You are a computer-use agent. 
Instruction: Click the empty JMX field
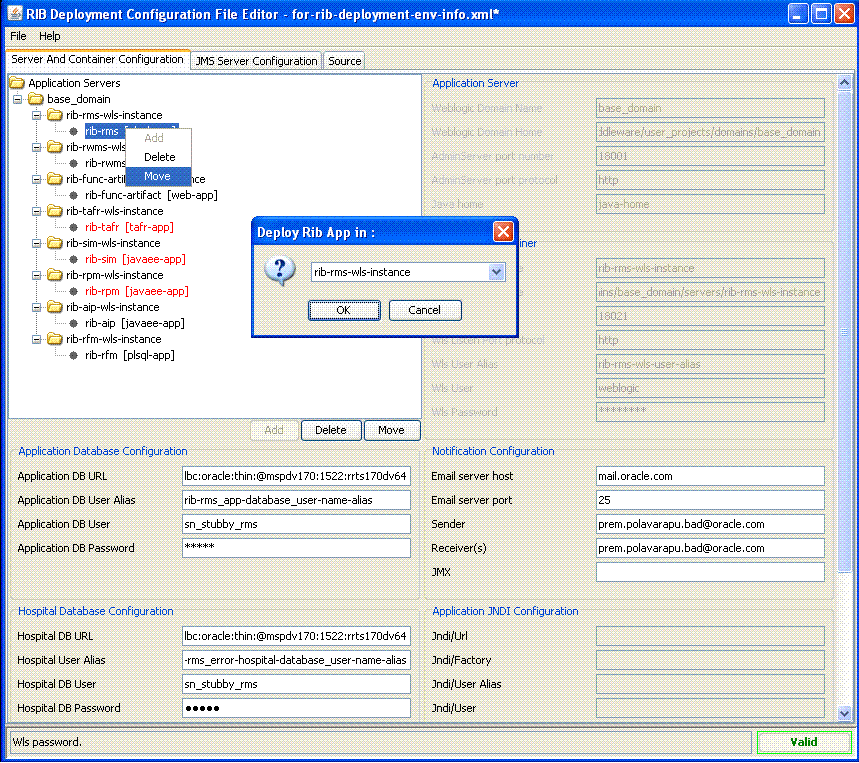point(710,572)
